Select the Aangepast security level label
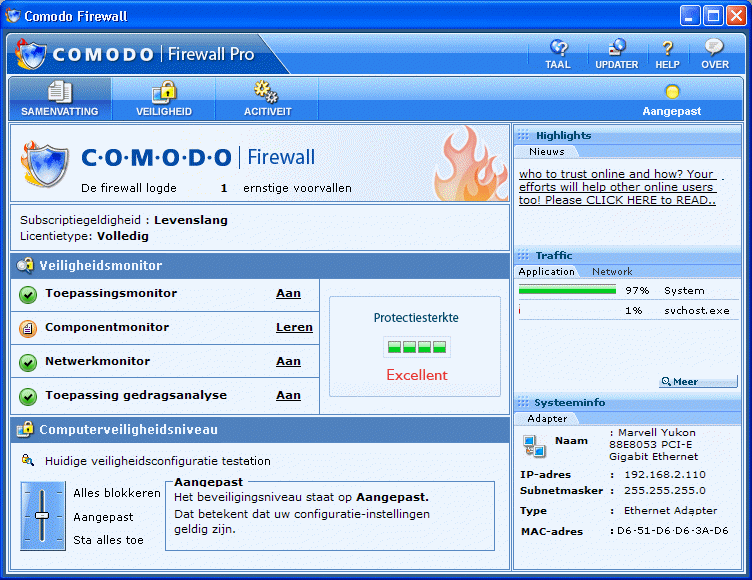 pyautogui.click(x=103, y=517)
